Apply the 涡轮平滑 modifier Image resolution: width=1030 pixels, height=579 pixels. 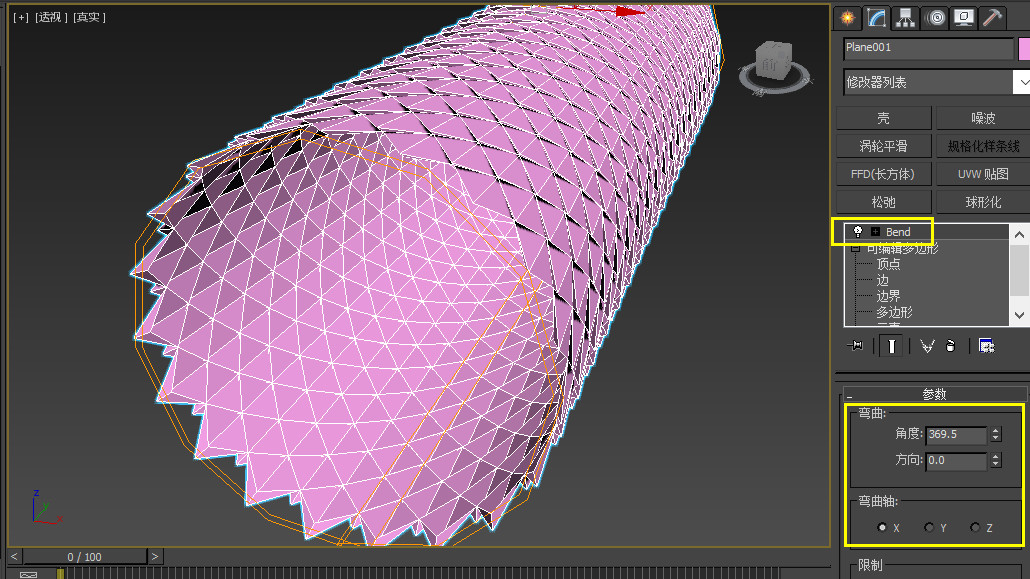point(884,146)
